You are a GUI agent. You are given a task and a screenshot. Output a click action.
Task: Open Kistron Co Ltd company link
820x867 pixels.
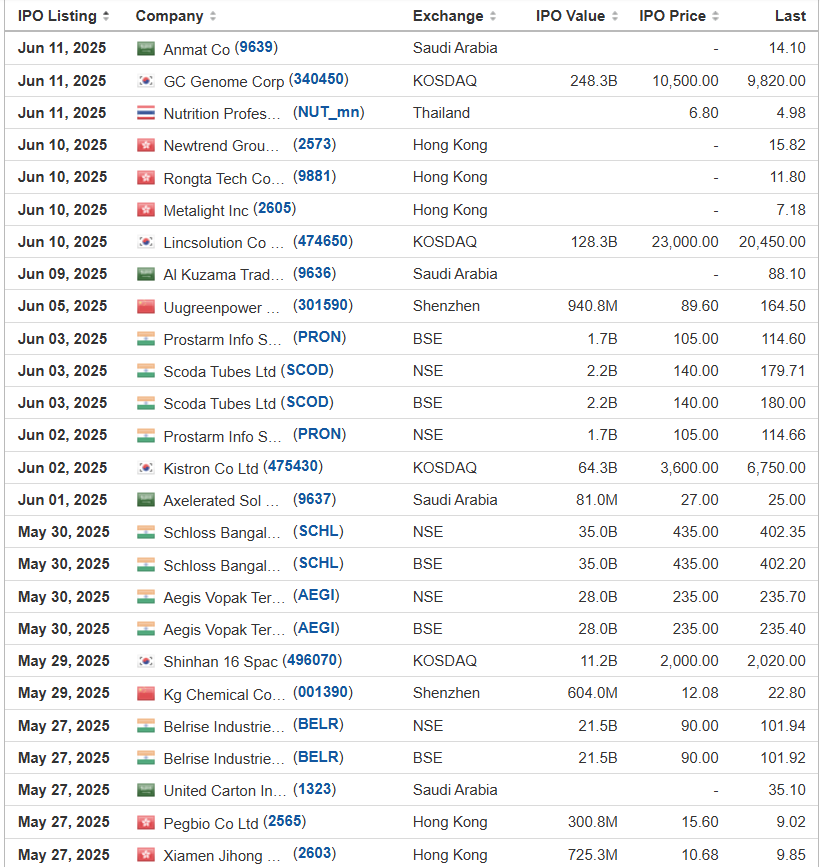[x=211, y=468]
